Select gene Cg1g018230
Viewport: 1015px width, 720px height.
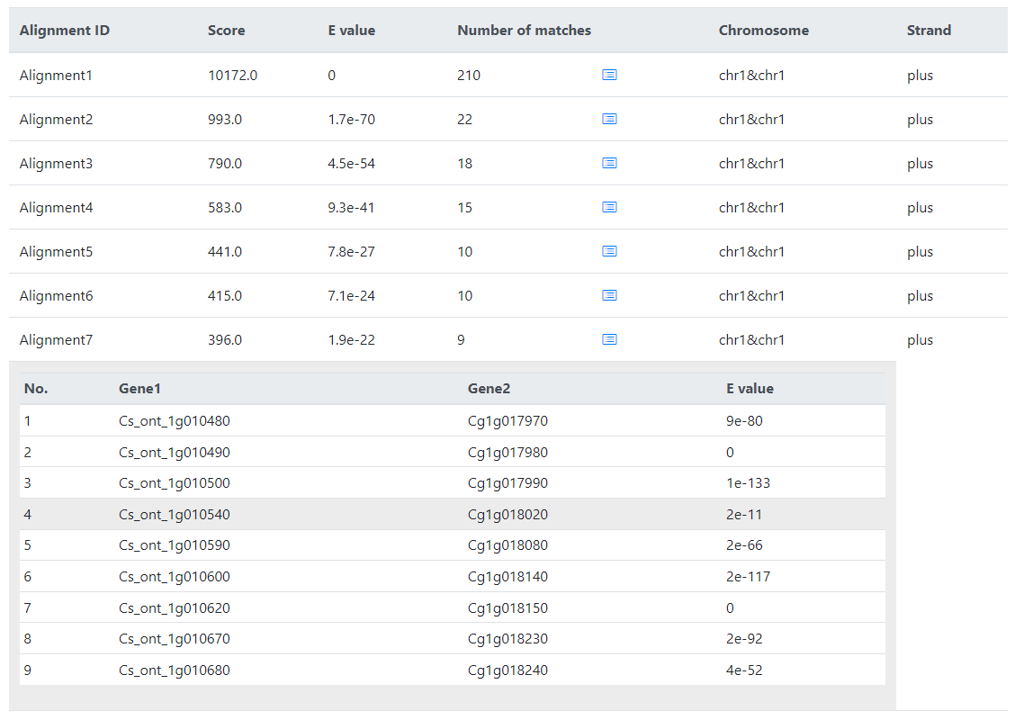(508, 638)
